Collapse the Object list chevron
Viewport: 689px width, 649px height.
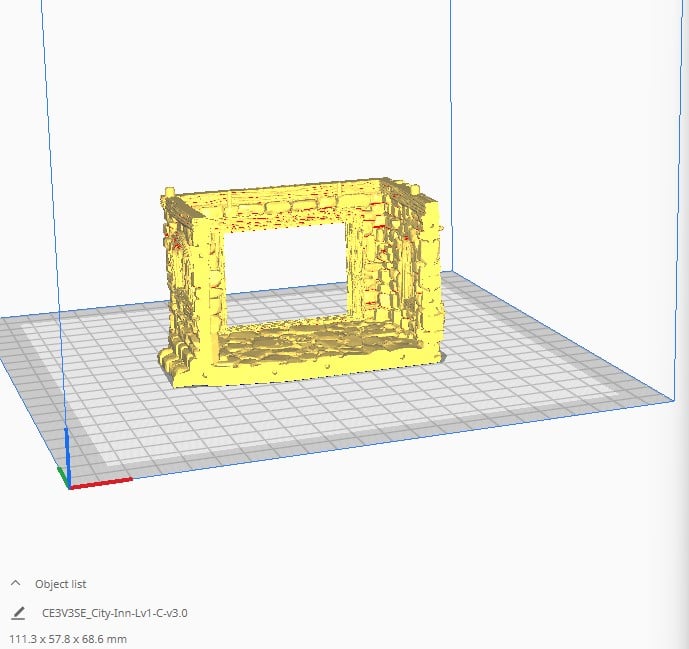pos(15,583)
